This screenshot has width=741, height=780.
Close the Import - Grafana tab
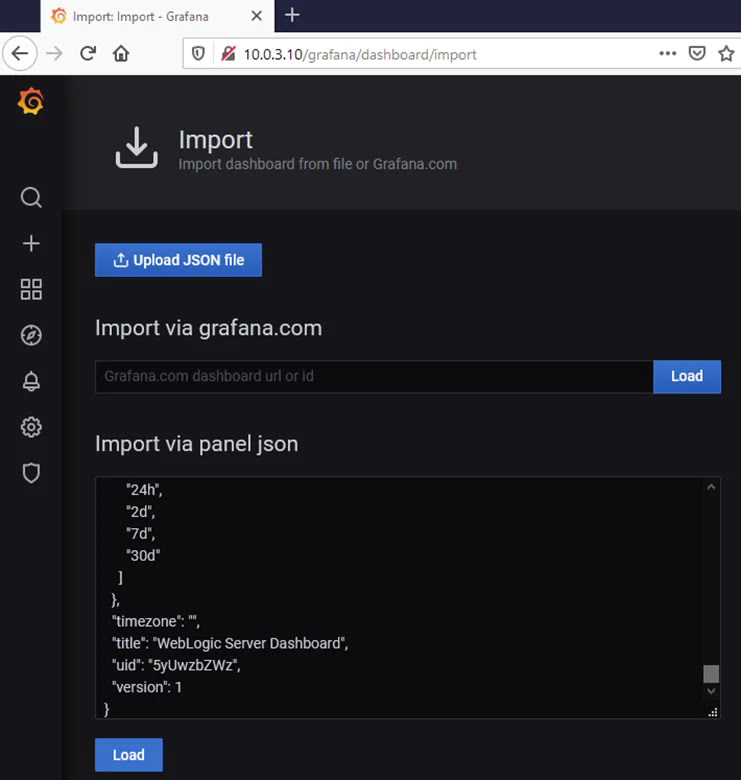257,16
